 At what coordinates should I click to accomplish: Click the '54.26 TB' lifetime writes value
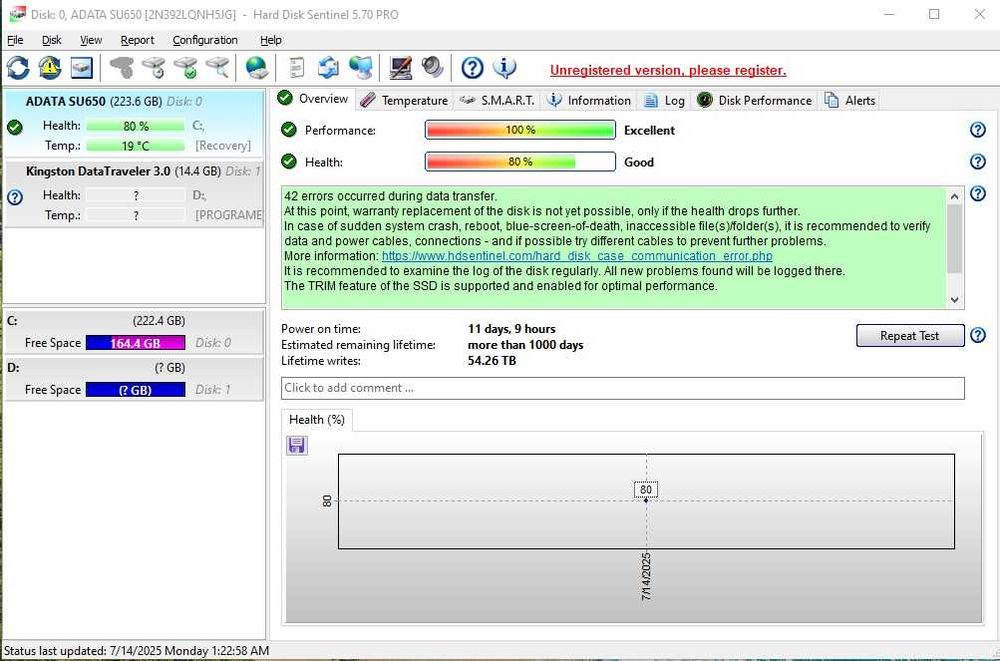[492, 360]
